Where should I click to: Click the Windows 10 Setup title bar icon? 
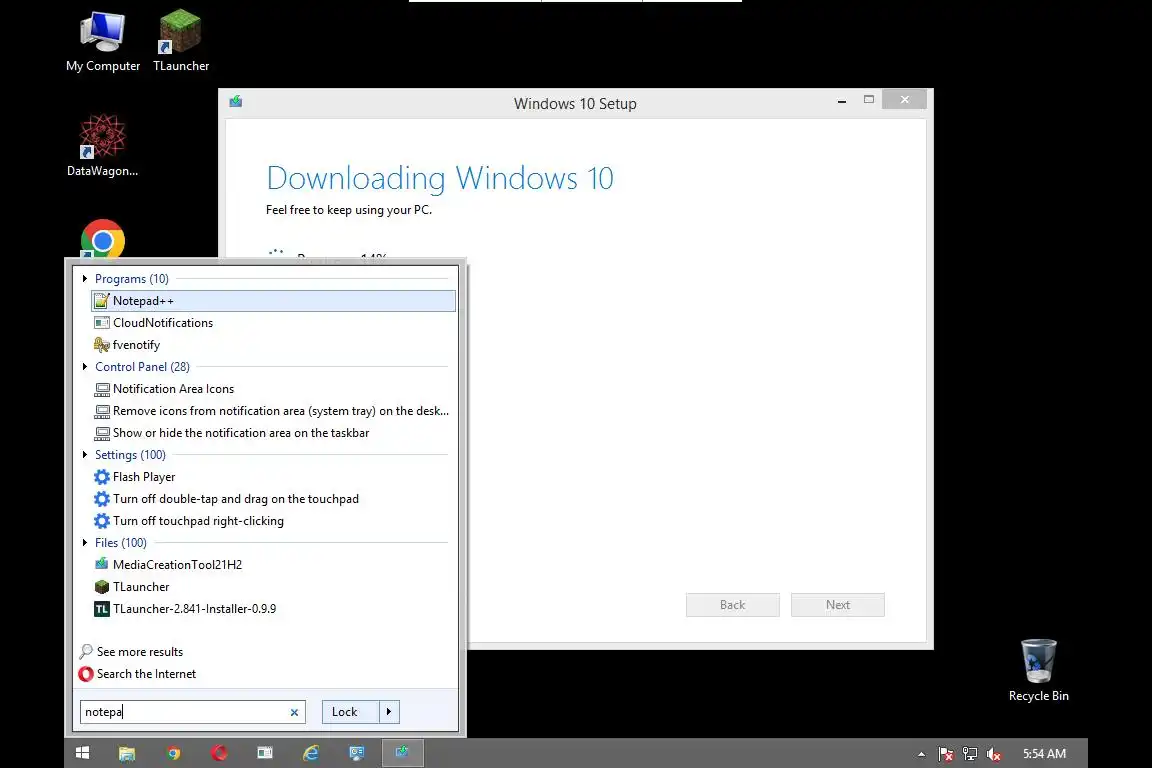(x=235, y=101)
